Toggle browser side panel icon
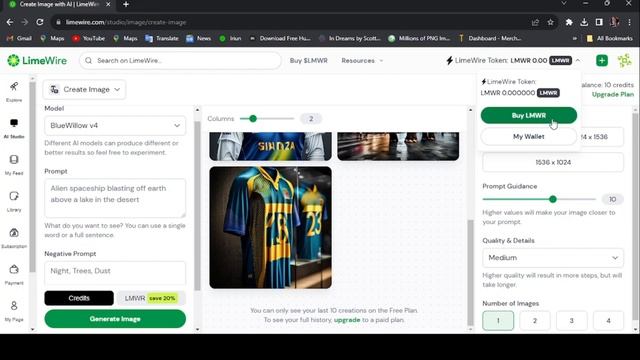Viewport: 640px width, 360px height. pyautogui.click(x=599, y=22)
